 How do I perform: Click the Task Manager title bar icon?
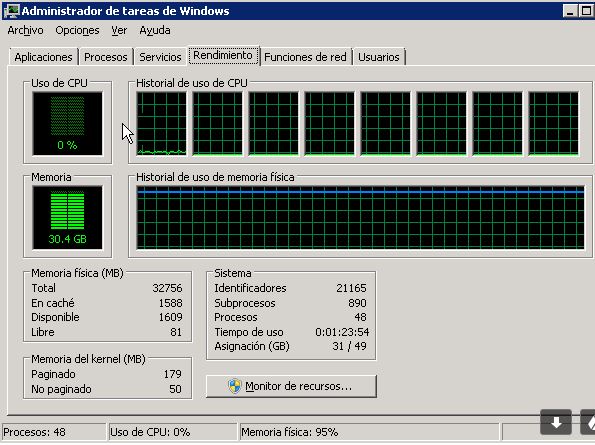click(11, 11)
